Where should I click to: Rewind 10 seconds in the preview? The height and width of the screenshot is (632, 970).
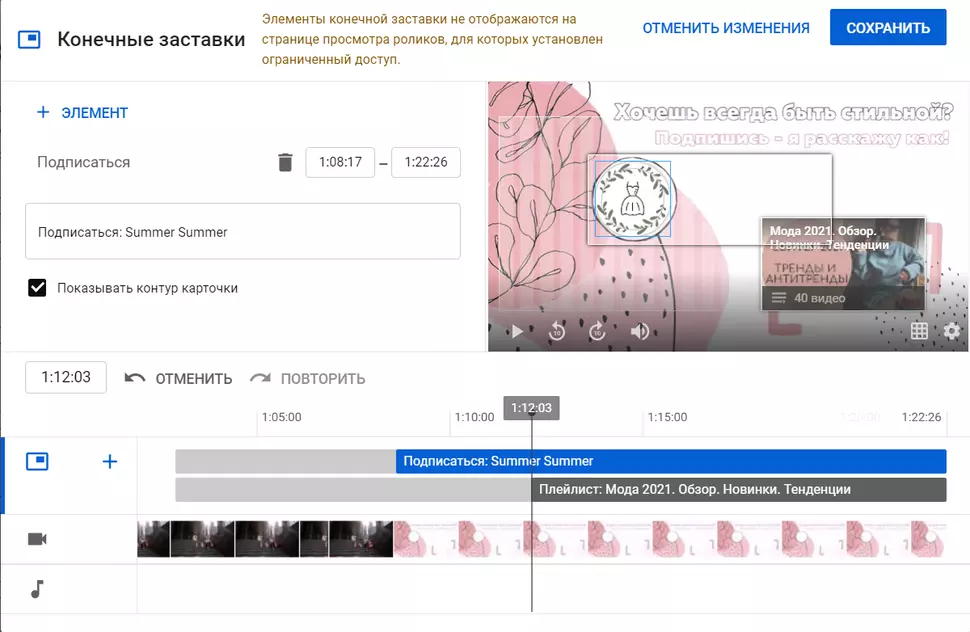(x=557, y=332)
